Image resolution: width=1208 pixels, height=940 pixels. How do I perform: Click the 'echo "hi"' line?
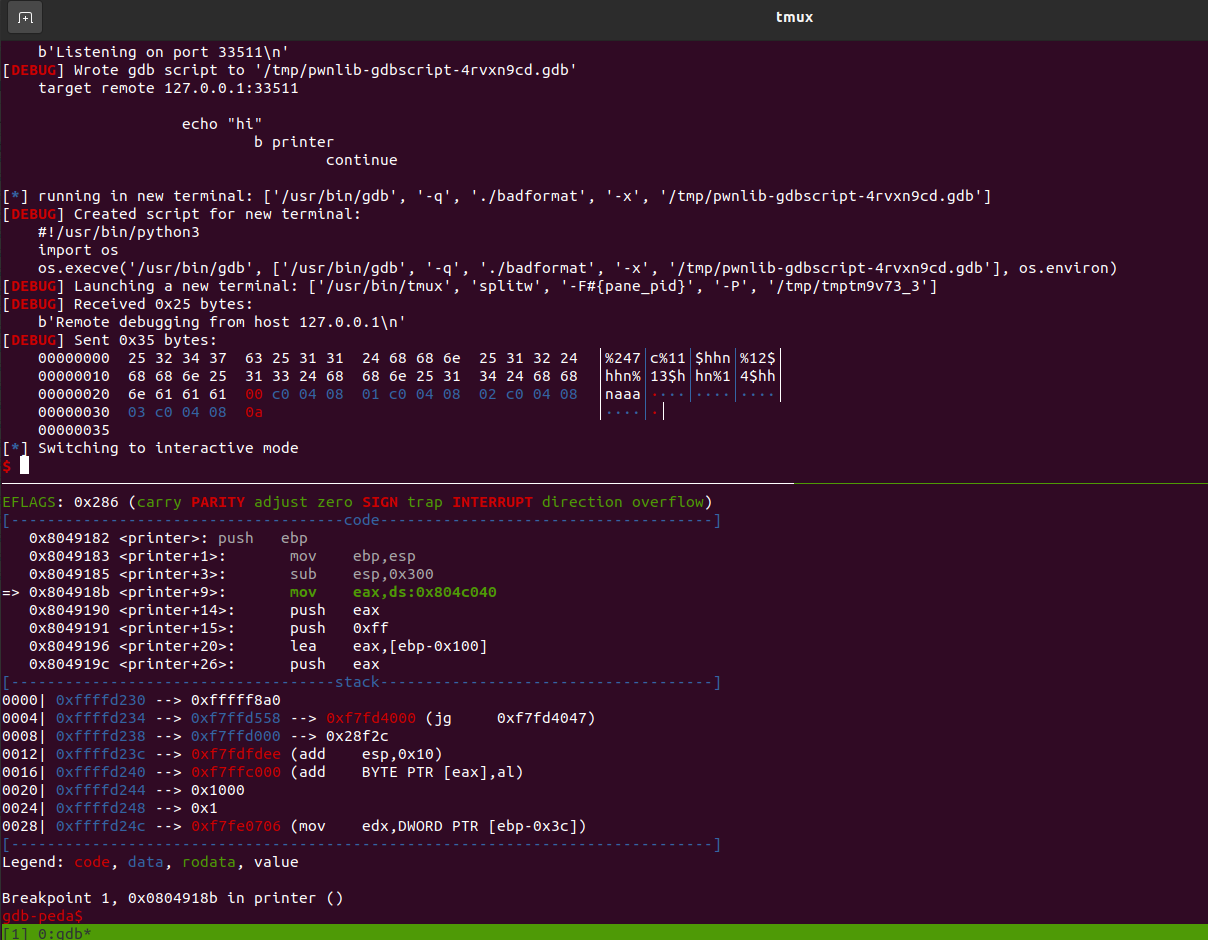click(222, 124)
